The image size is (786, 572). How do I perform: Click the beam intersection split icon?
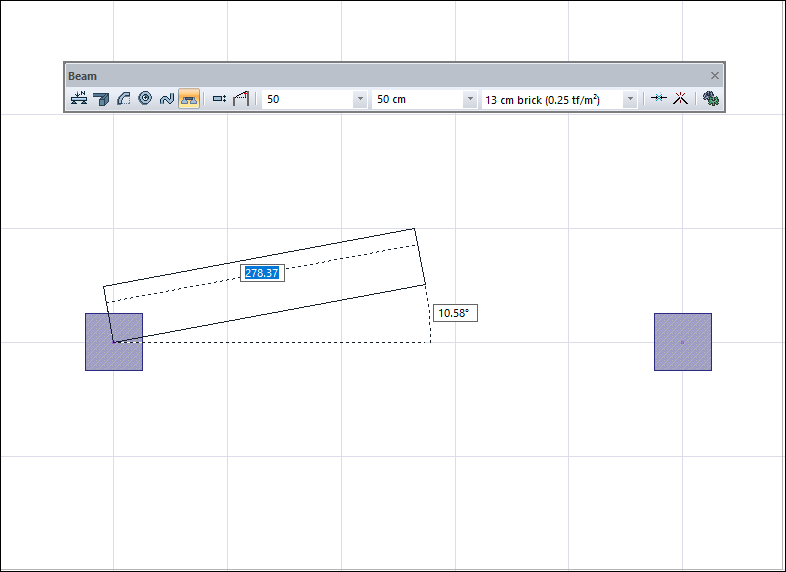[680, 99]
